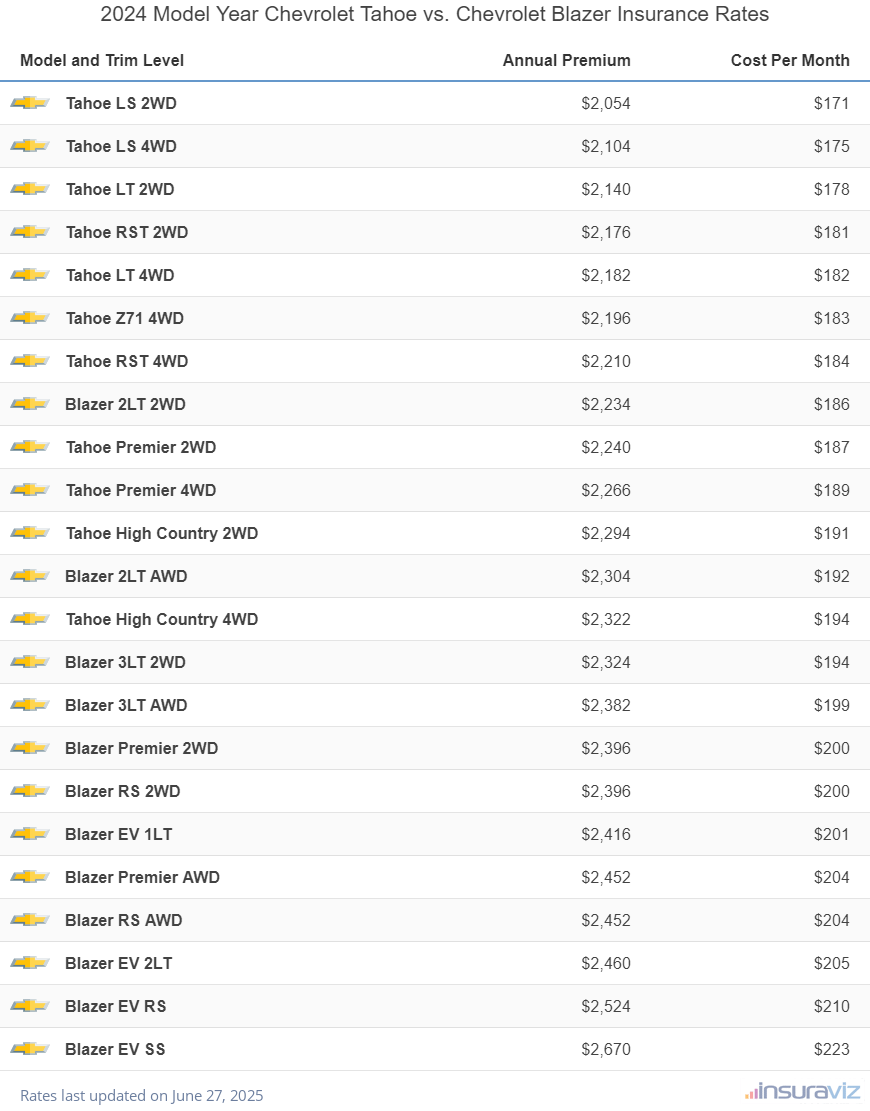Screen dimensions: 870x1111
Task: Click the $210 monthly cost value
Action: click(832, 1006)
